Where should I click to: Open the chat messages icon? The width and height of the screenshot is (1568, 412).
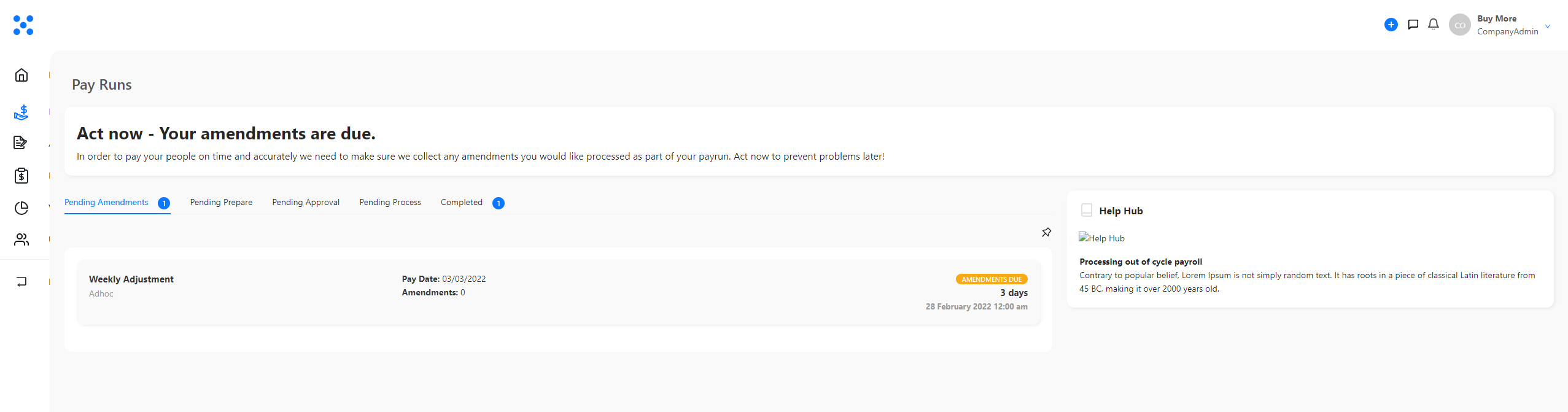coord(1413,25)
